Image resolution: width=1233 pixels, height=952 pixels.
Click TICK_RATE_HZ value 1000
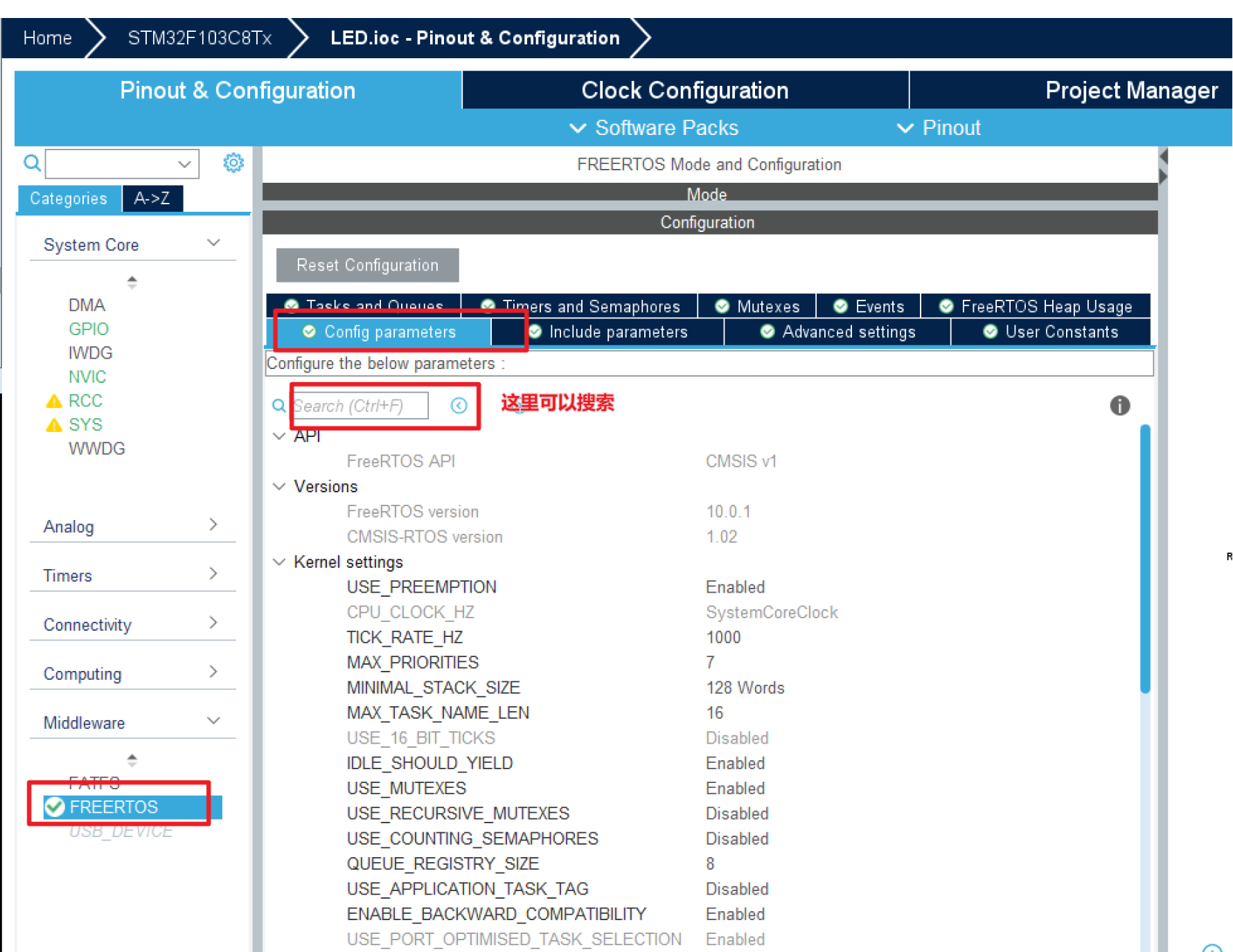pyautogui.click(x=723, y=638)
